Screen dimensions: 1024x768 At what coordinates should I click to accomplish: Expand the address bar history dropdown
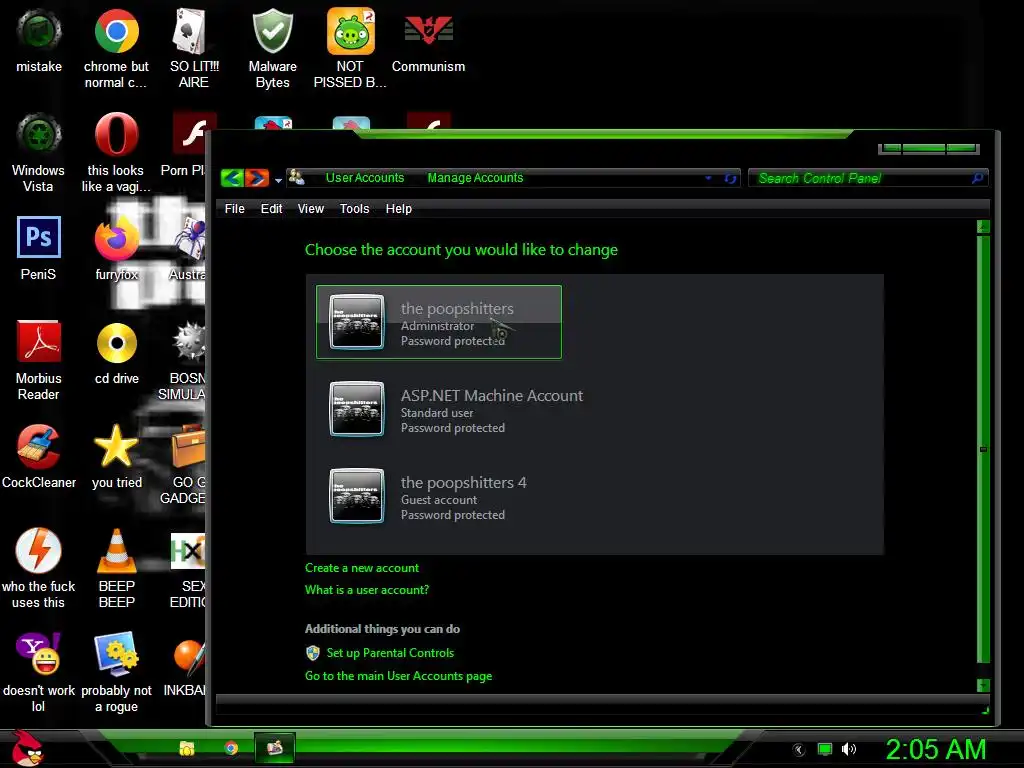708,178
